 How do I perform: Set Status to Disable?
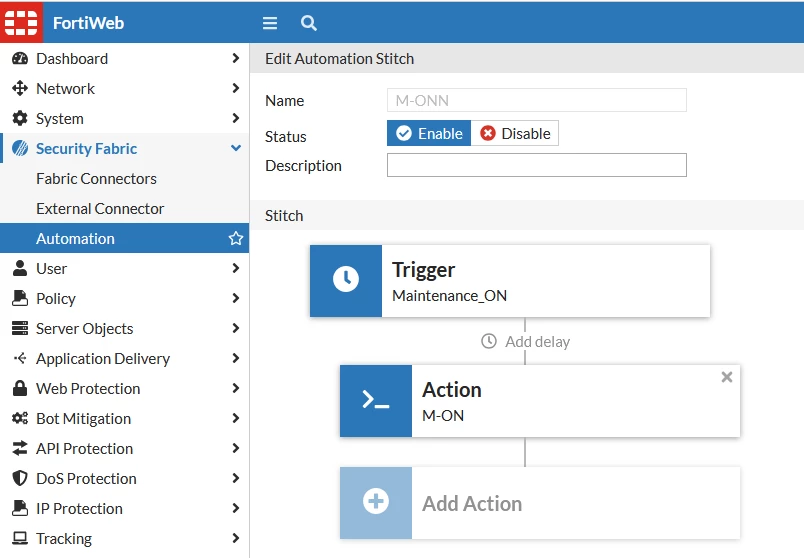coord(515,133)
